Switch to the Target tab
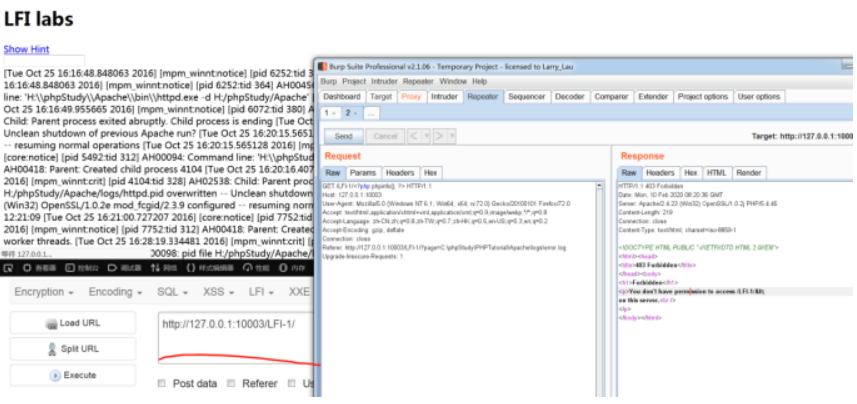 click(x=381, y=97)
